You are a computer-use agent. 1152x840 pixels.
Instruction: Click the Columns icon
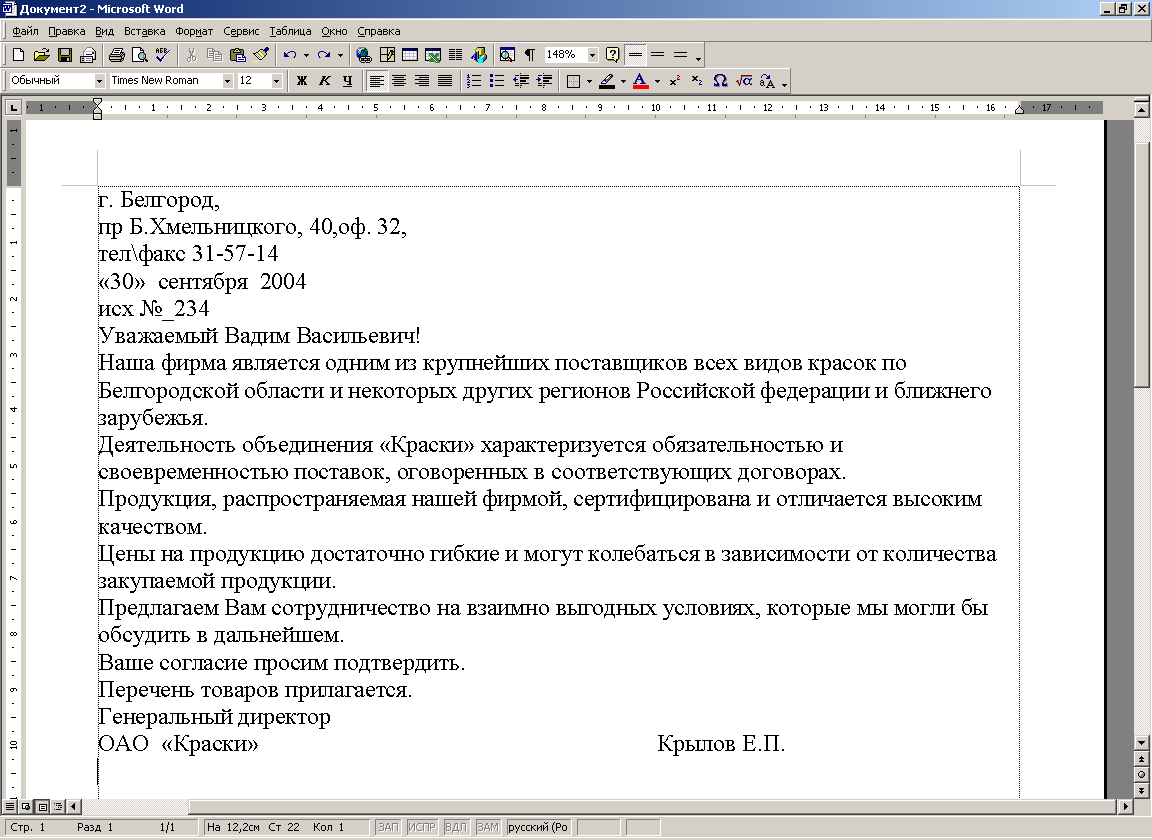pyautogui.click(x=456, y=54)
